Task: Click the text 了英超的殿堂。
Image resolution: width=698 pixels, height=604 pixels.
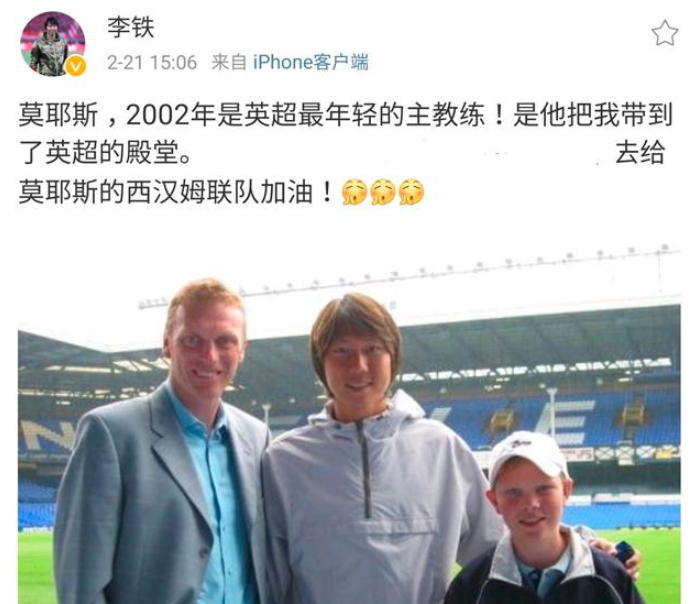Action: click(106, 153)
